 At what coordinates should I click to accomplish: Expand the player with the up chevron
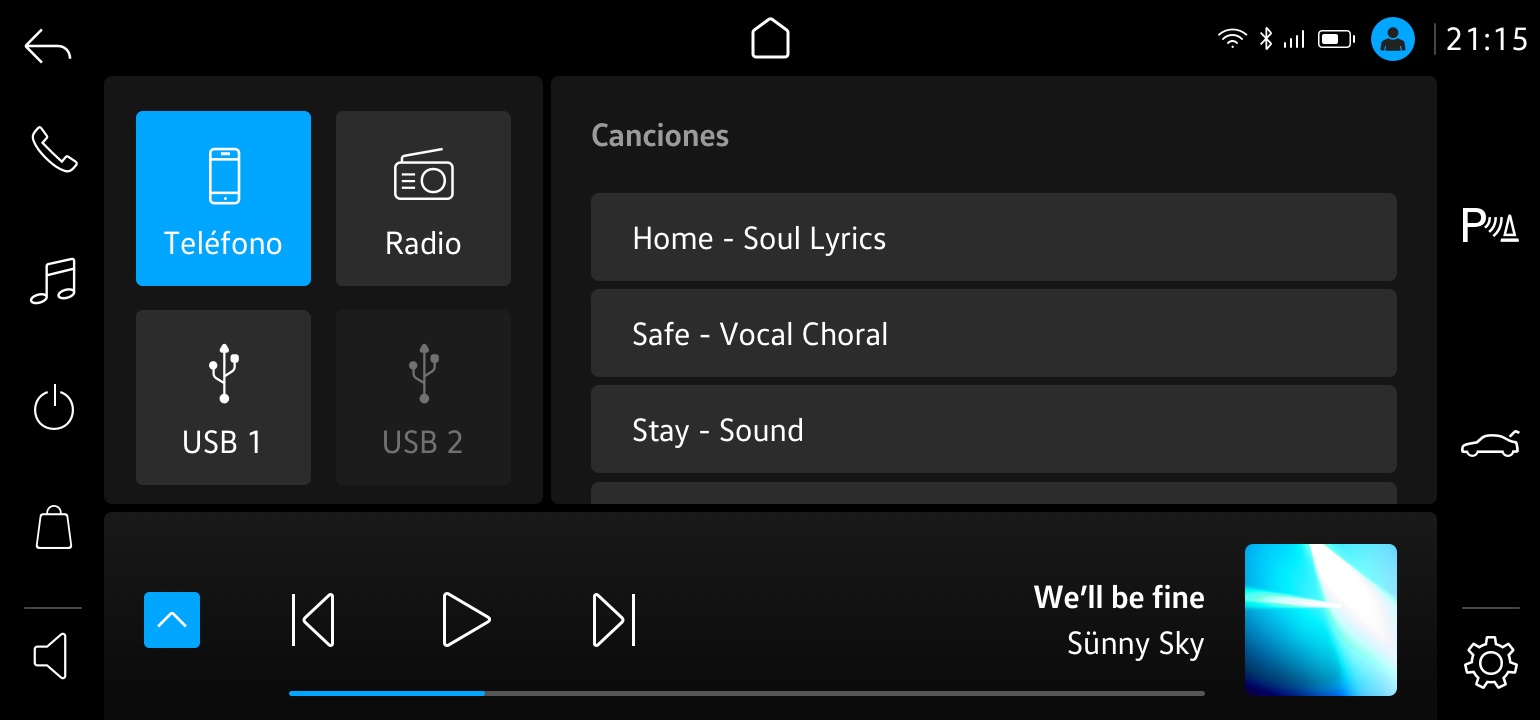172,620
